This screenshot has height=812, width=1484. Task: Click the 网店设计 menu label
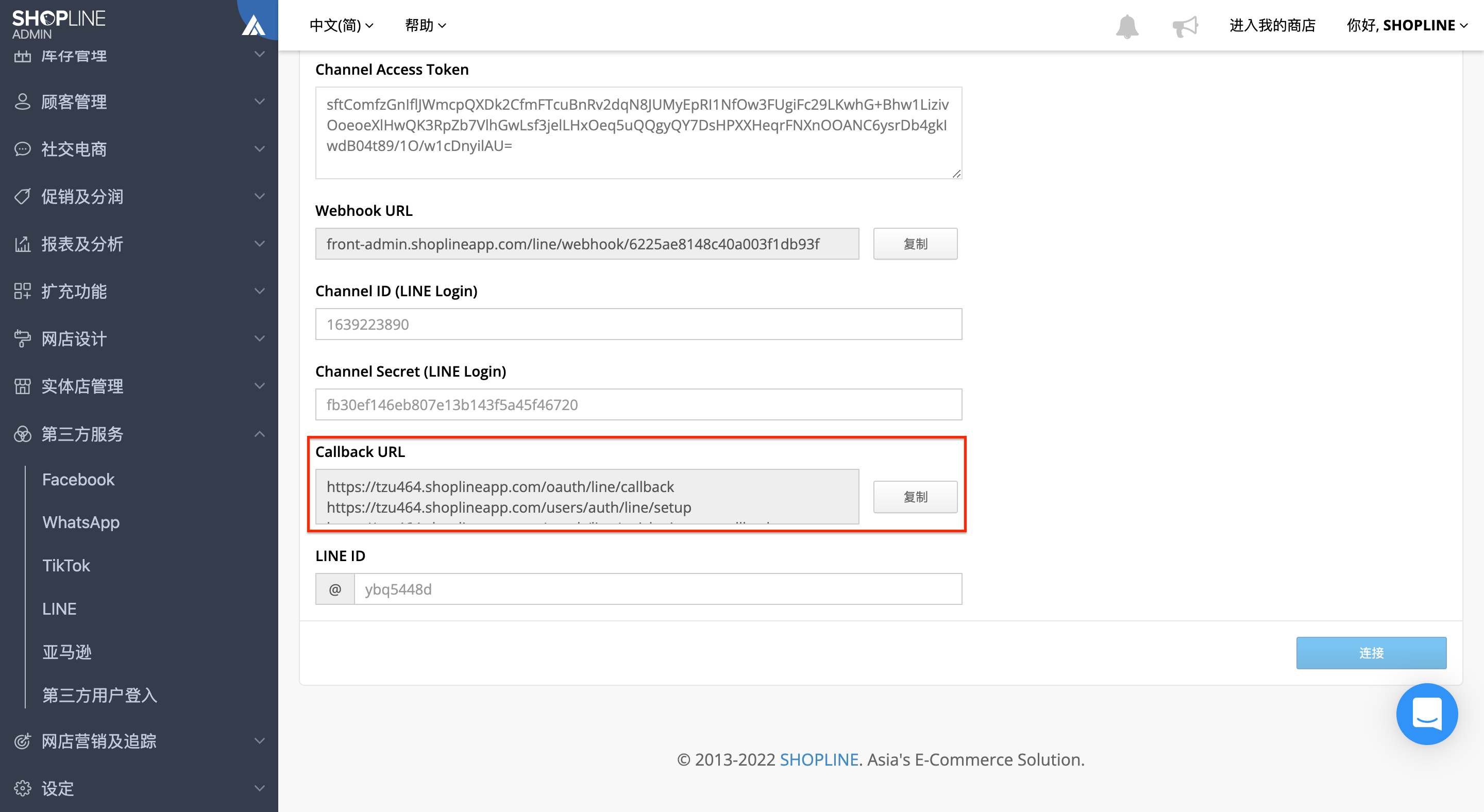(74, 339)
